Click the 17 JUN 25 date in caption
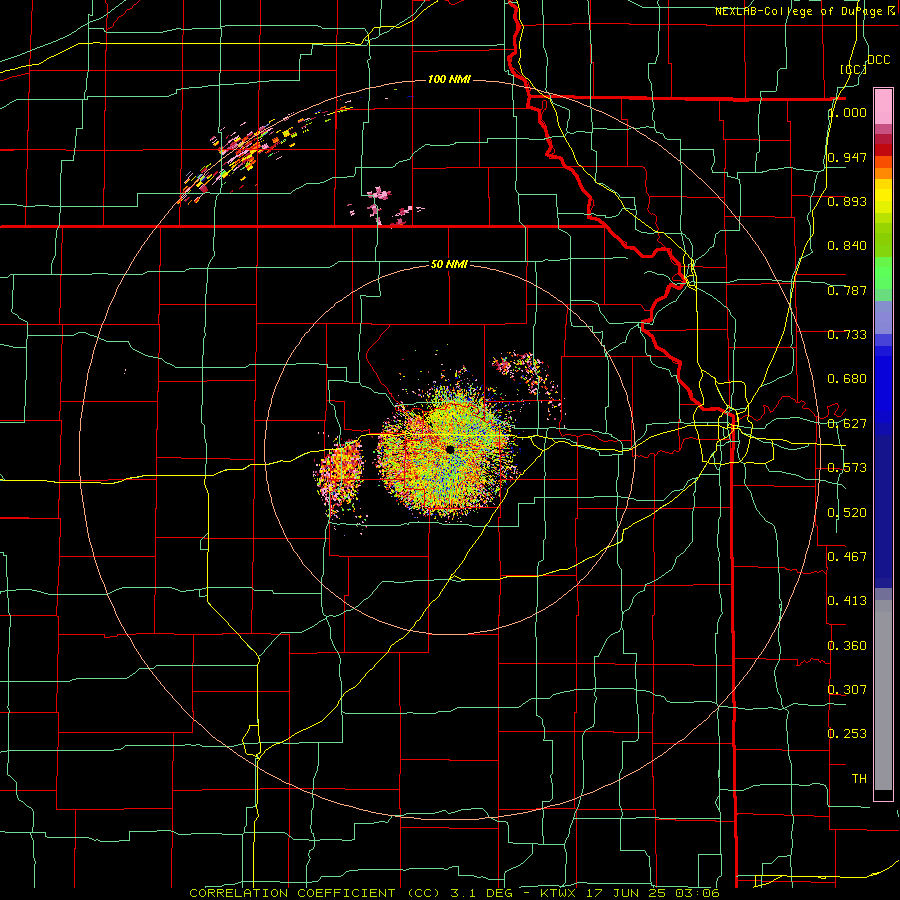Image resolution: width=900 pixels, height=900 pixels. click(627, 893)
